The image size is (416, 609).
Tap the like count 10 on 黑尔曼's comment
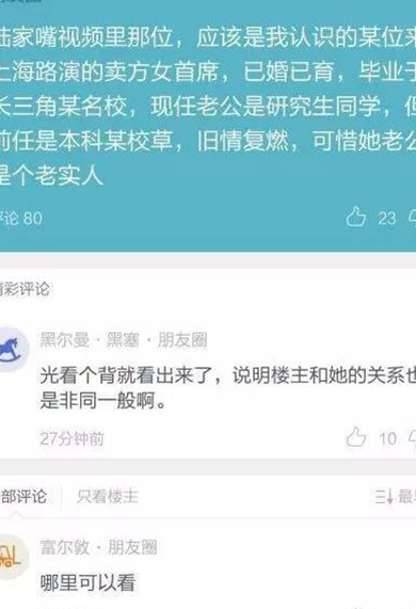388,439
